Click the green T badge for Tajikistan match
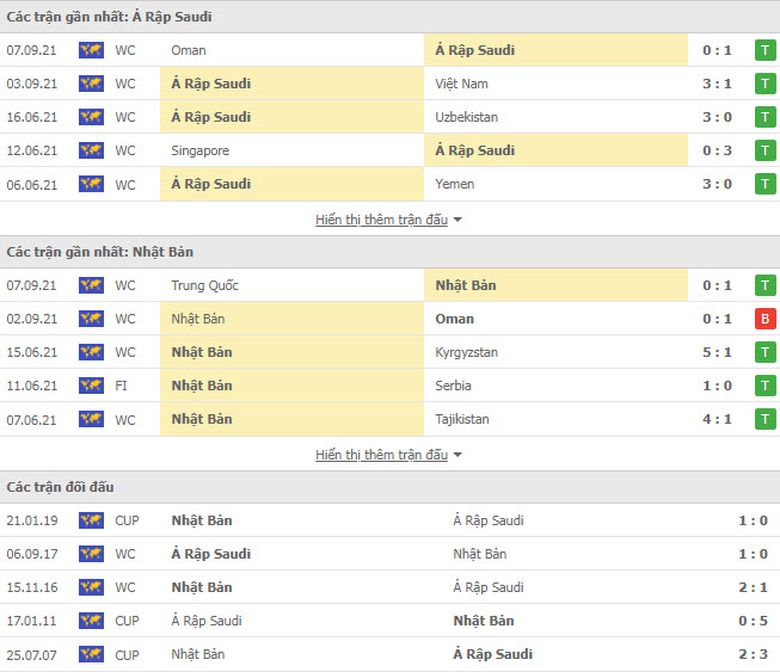 765,419
